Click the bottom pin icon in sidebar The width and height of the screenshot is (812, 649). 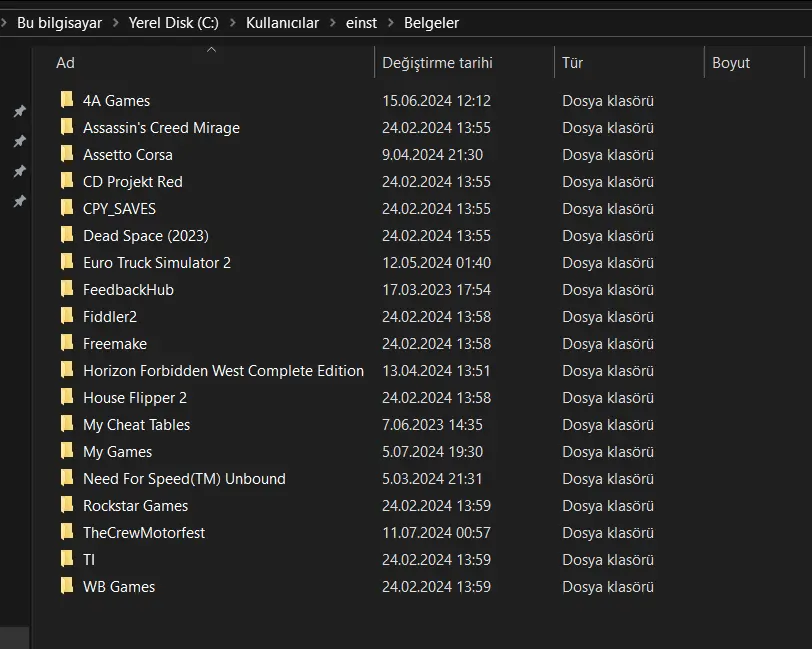pyautogui.click(x=19, y=201)
